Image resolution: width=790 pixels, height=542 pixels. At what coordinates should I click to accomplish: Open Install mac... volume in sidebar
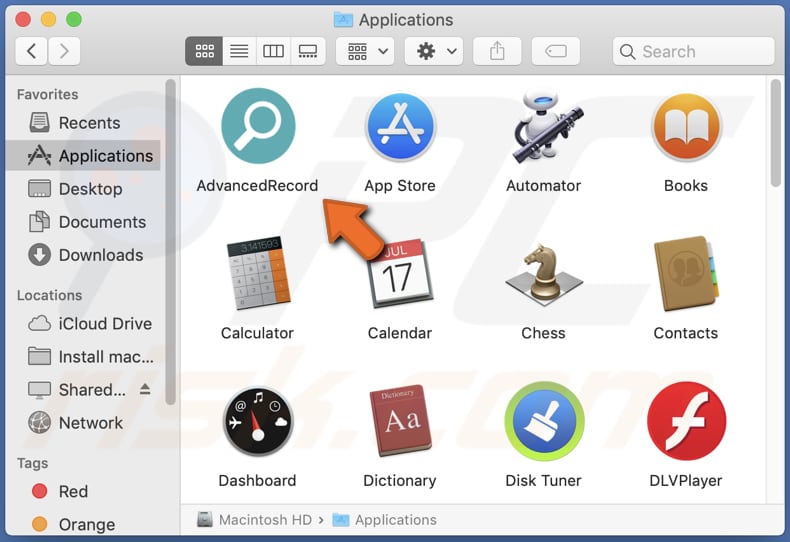83,357
